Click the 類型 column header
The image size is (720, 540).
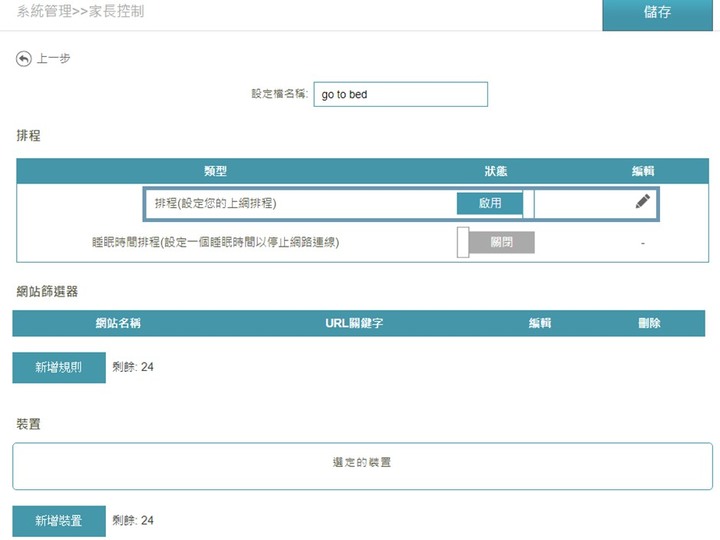click(x=215, y=171)
